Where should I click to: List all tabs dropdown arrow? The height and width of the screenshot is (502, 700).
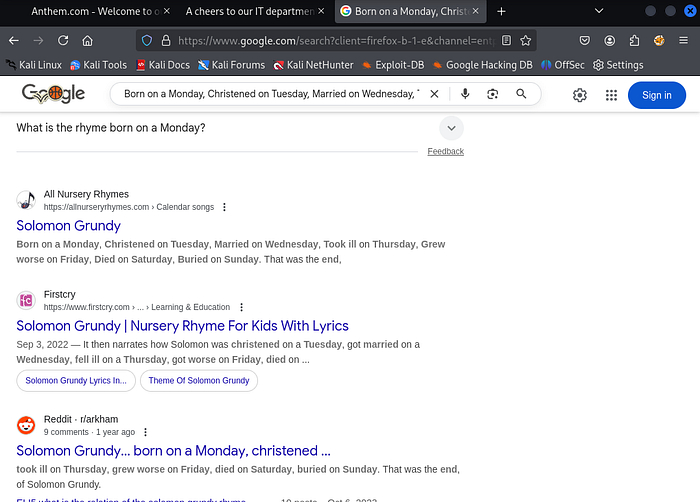click(599, 11)
